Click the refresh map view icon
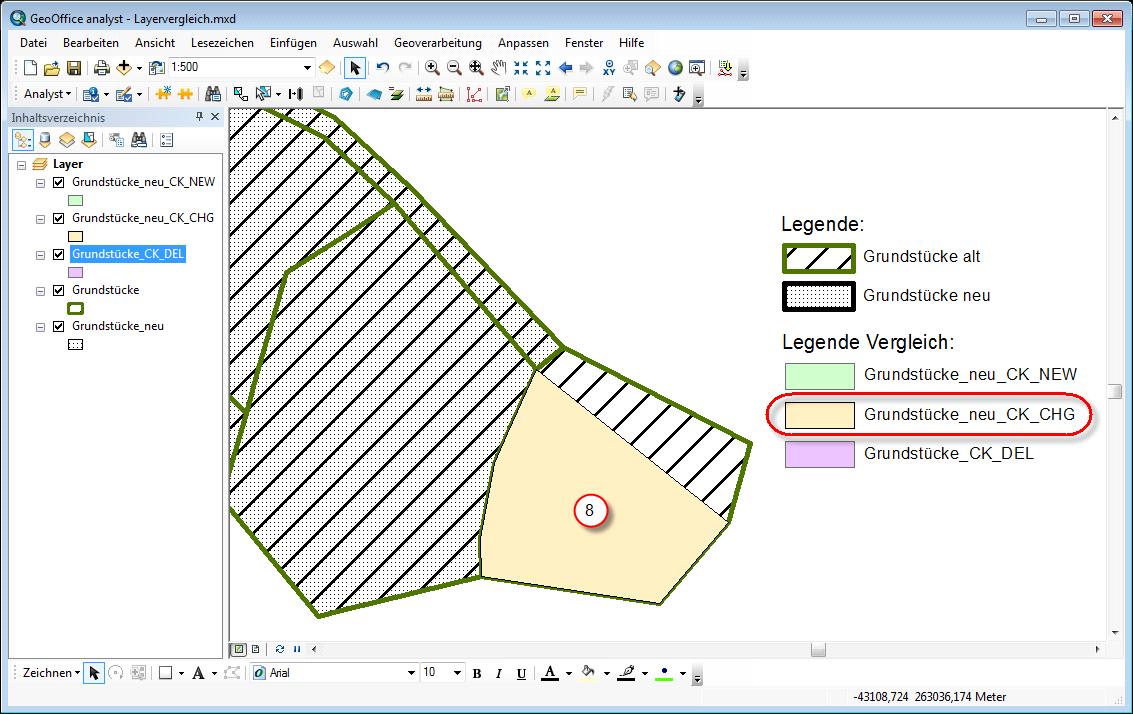 click(x=280, y=649)
